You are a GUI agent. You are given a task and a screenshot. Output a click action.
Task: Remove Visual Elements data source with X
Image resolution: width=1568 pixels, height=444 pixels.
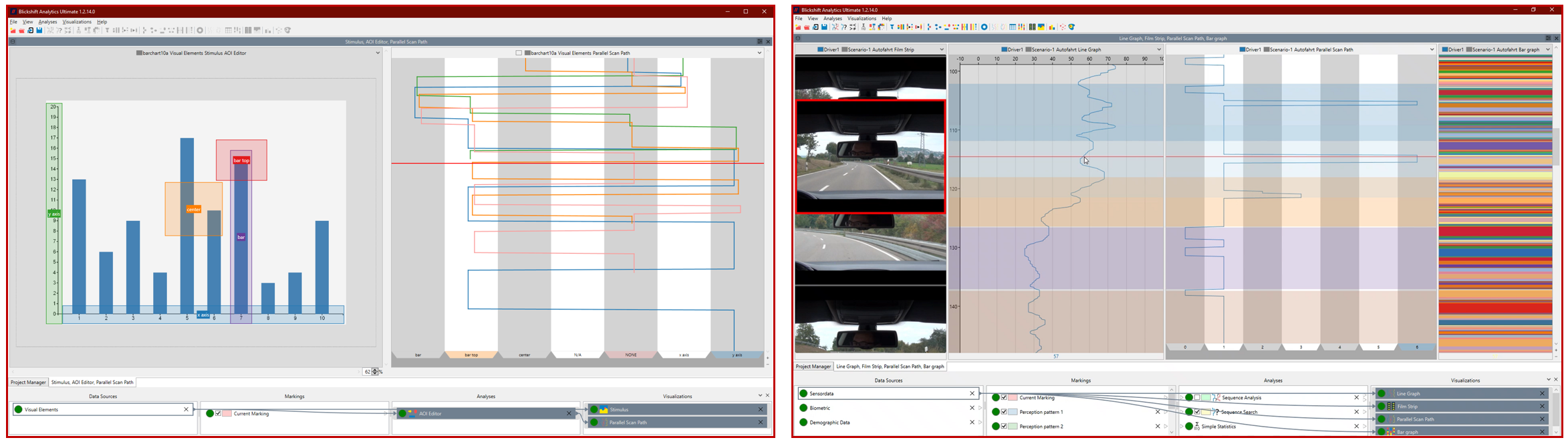(186, 409)
